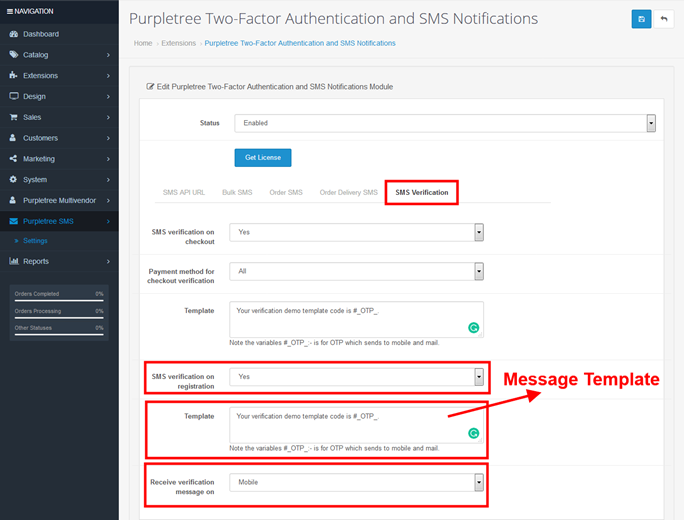Open Settings under Purpletree SMS
The image size is (684, 520).
coord(35,241)
